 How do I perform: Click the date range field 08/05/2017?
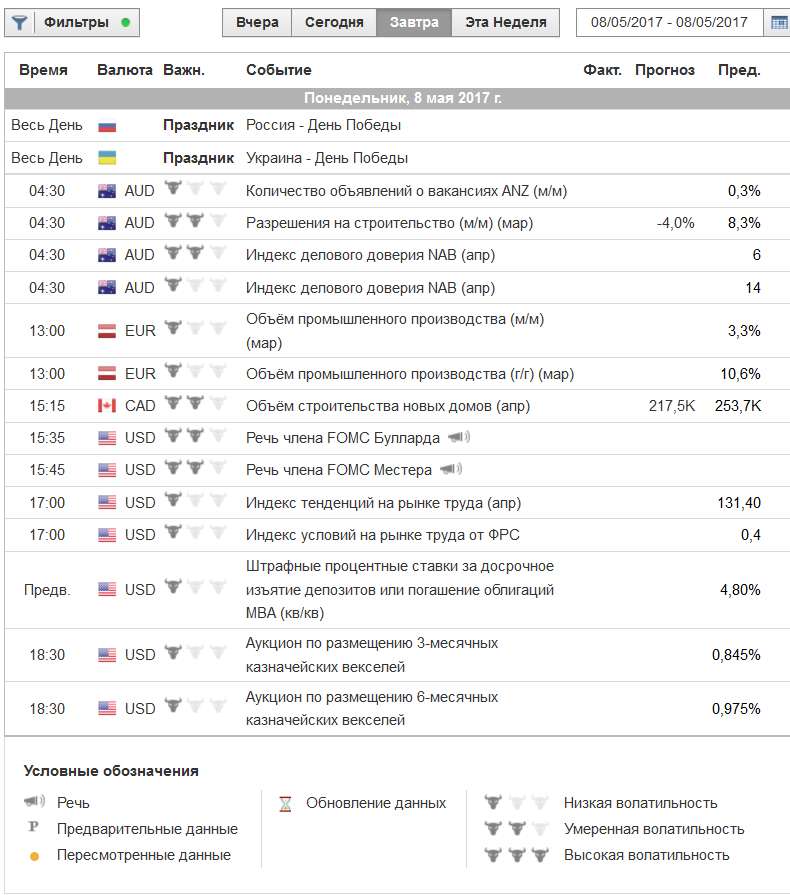[x=669, y=23]
